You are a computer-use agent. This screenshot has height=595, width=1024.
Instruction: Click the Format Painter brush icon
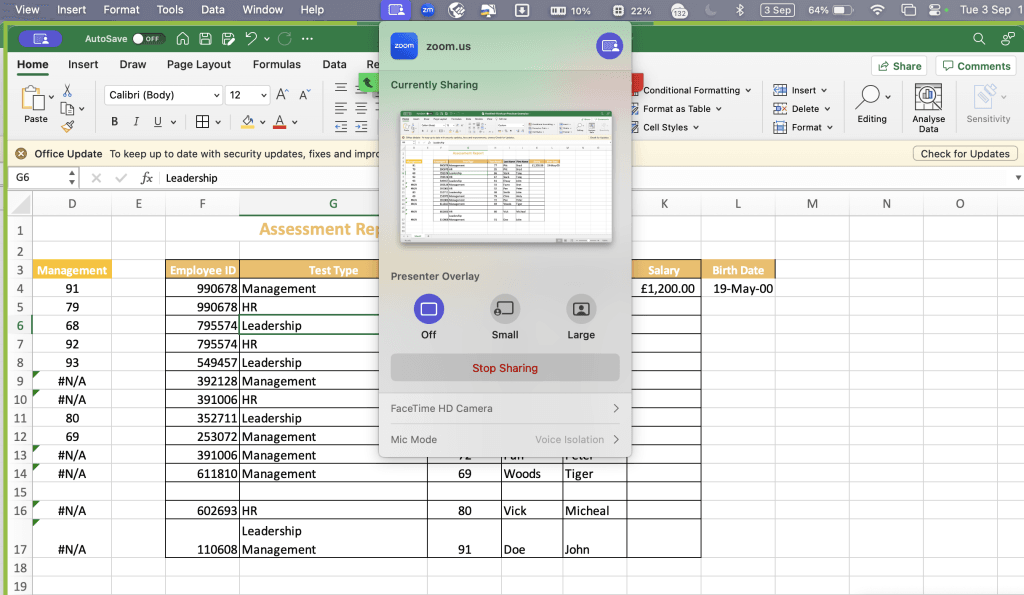(68, 126)
